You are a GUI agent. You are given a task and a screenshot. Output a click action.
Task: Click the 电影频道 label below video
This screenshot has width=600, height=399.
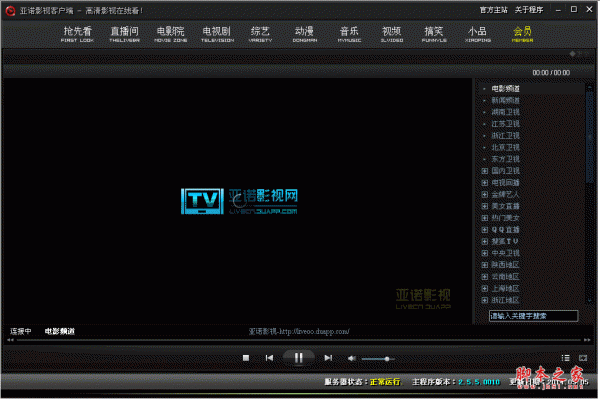[60, 331]
